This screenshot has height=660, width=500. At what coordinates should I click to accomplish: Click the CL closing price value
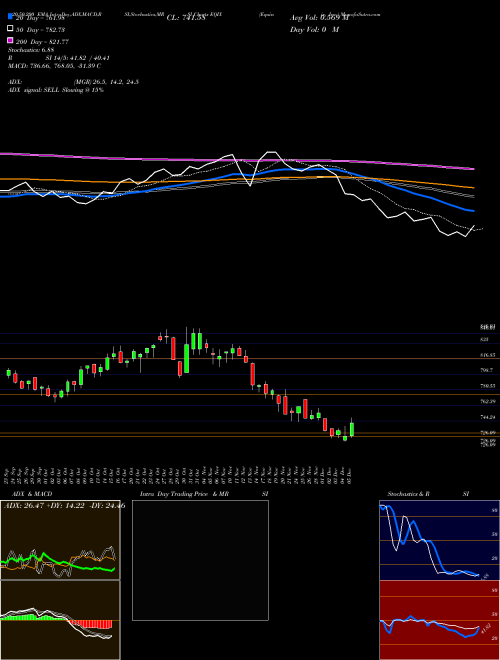(186, 18)
